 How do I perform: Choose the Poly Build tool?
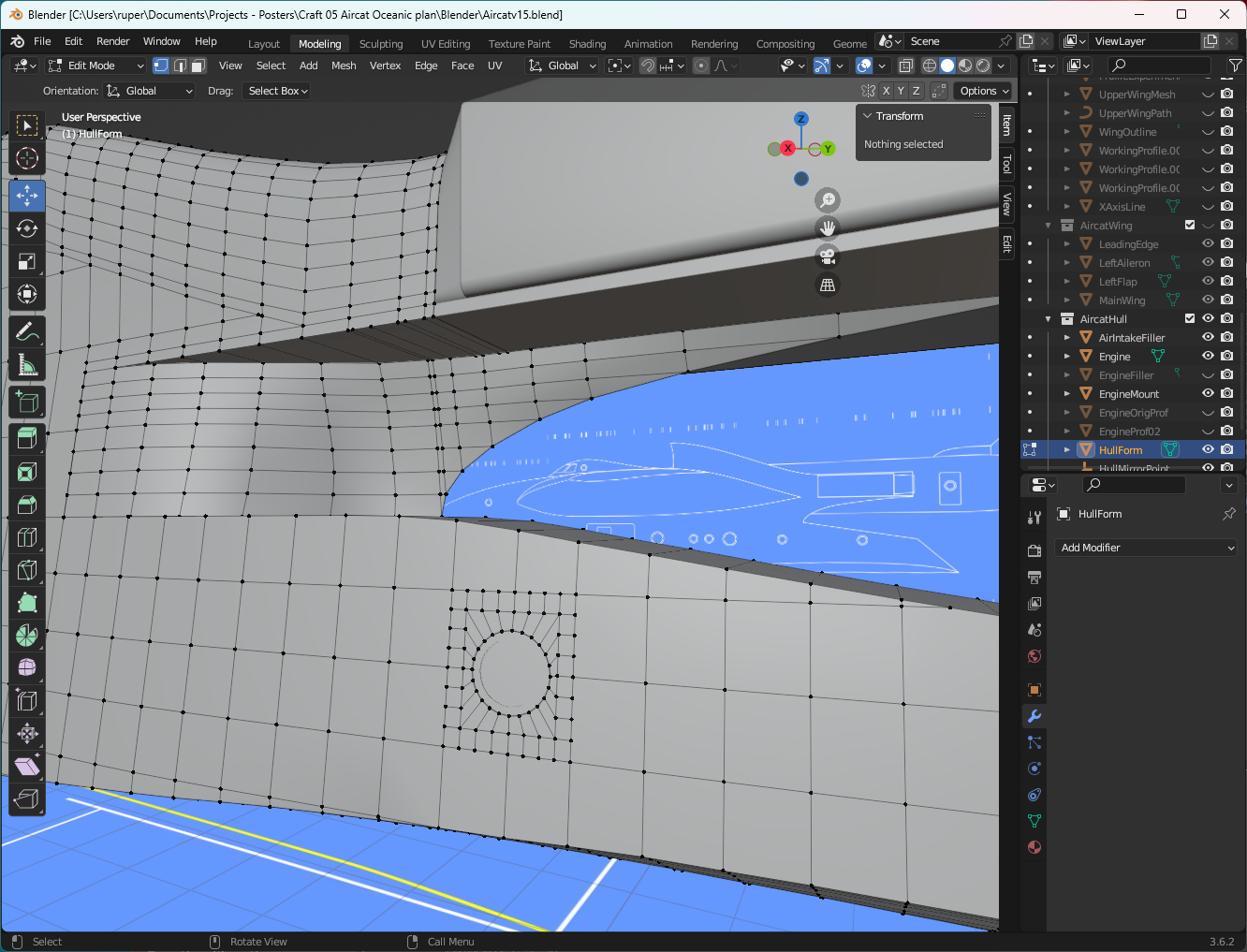26,603
